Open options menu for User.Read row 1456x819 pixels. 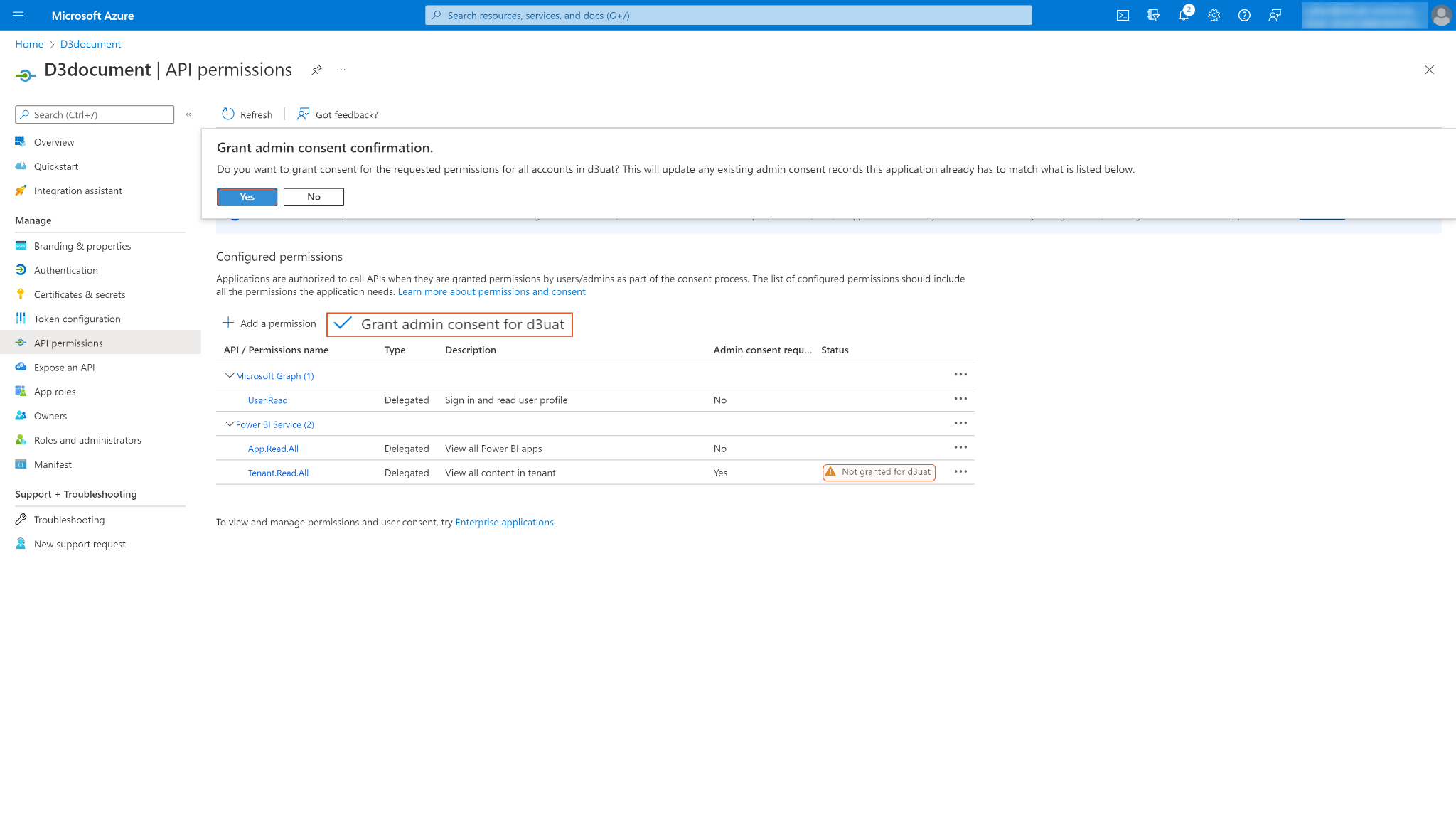(960, 399)
